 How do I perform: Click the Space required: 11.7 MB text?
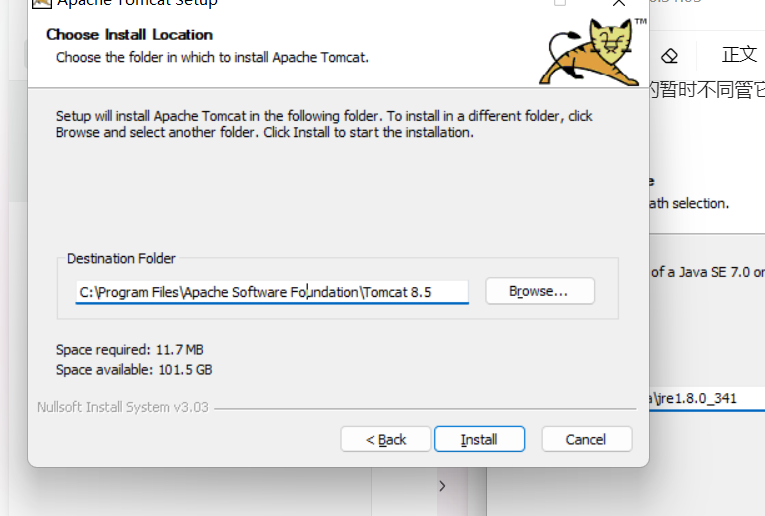click(x=129, y=350)
